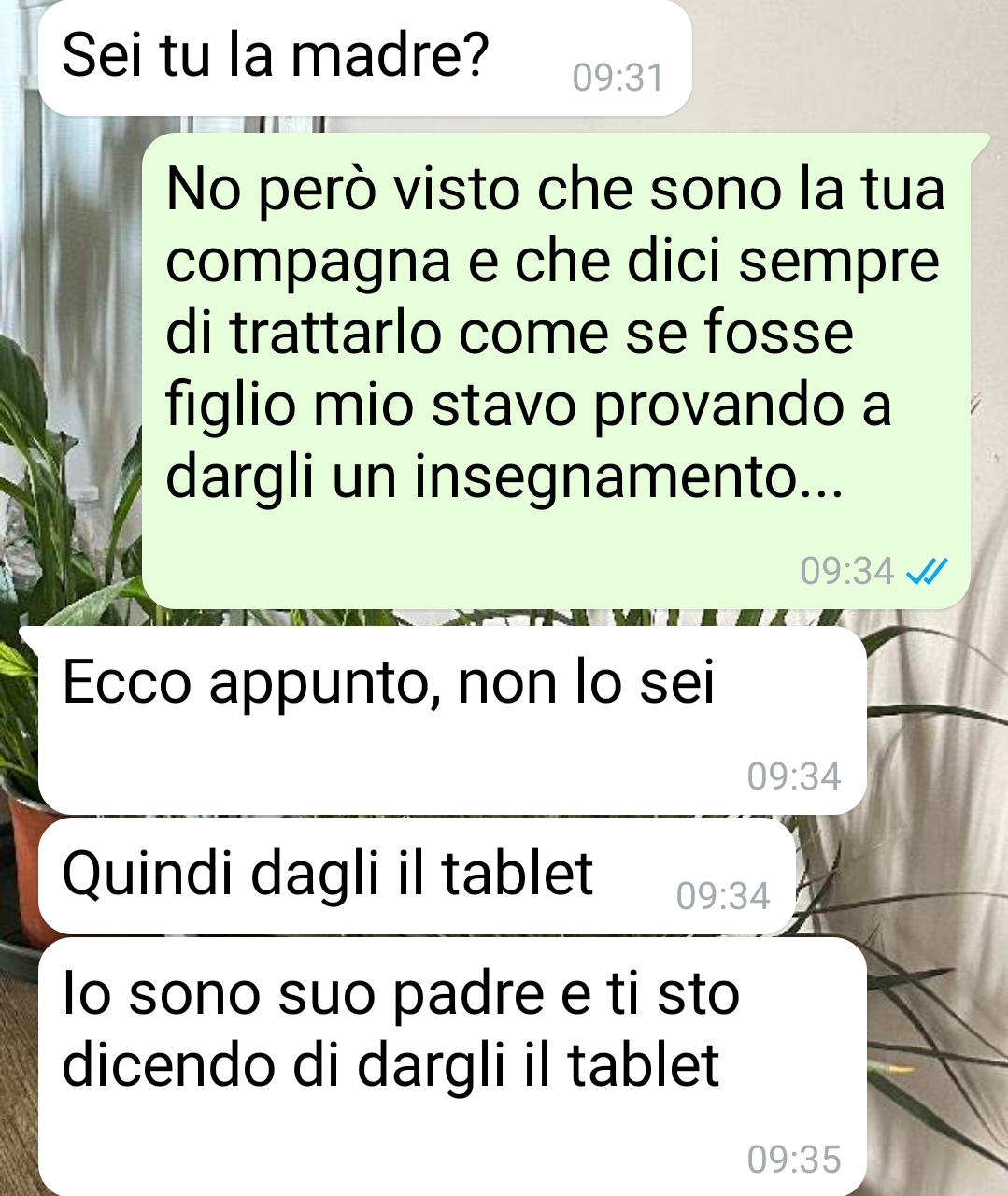Viewport: 1008px width, 1196px height.
Task: Tap the 09:34 time beside the check marks
Action: coord(847,570)
